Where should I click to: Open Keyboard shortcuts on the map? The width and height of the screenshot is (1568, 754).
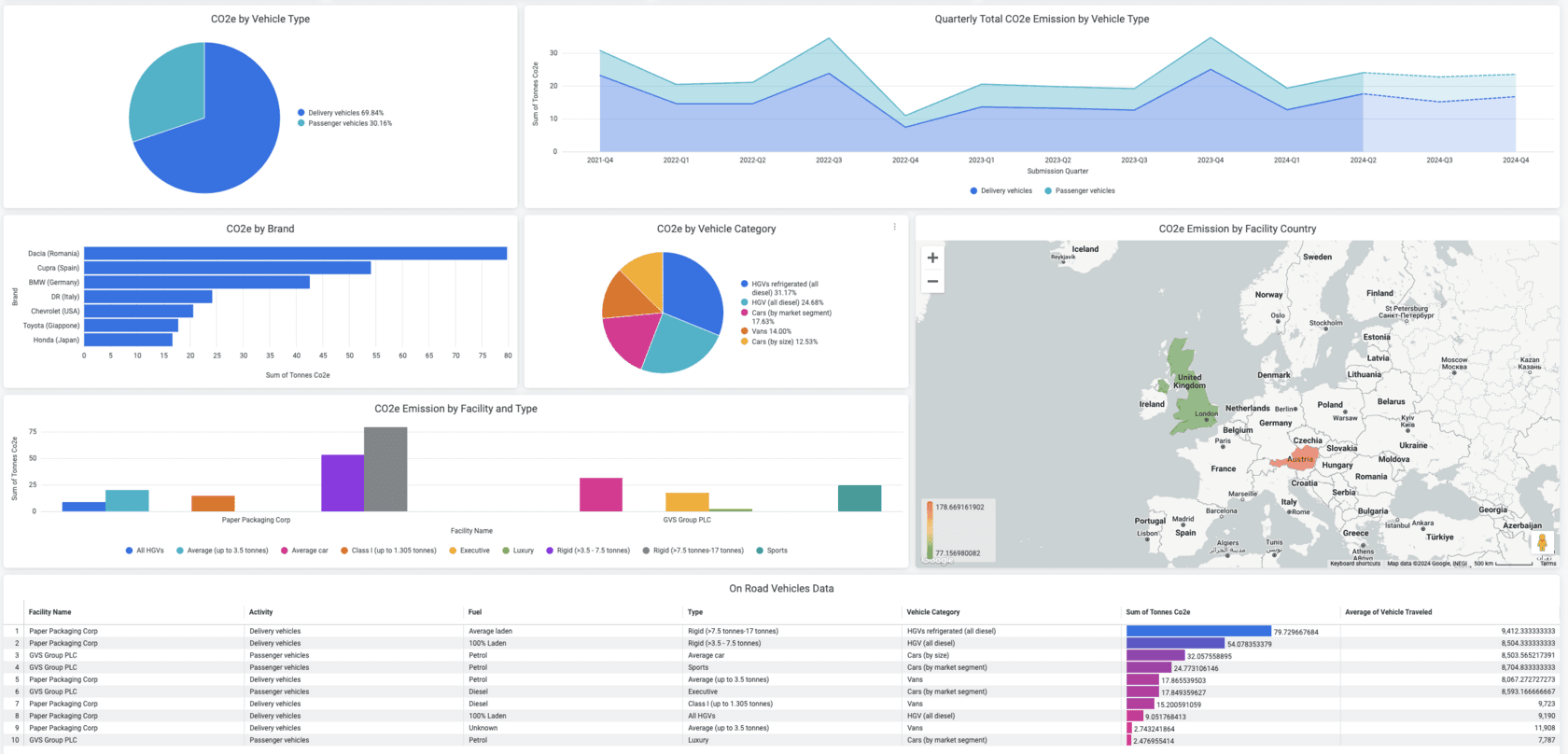tap(1355, 564)
